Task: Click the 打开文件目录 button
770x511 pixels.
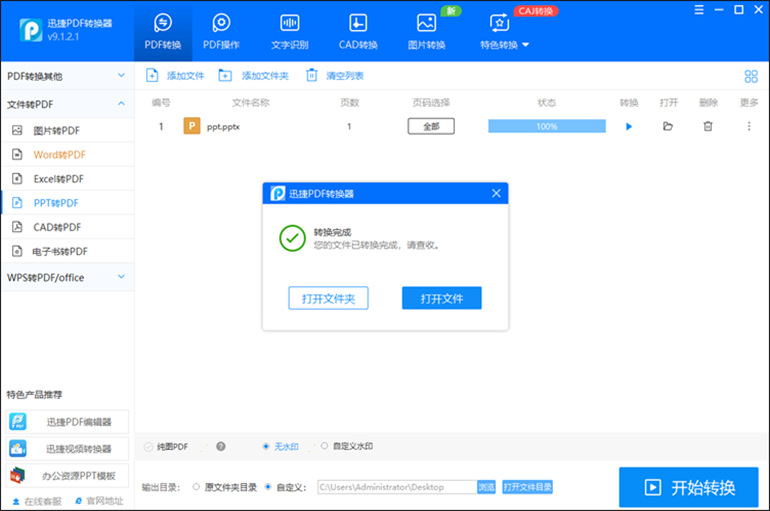Action: point(527,487)
